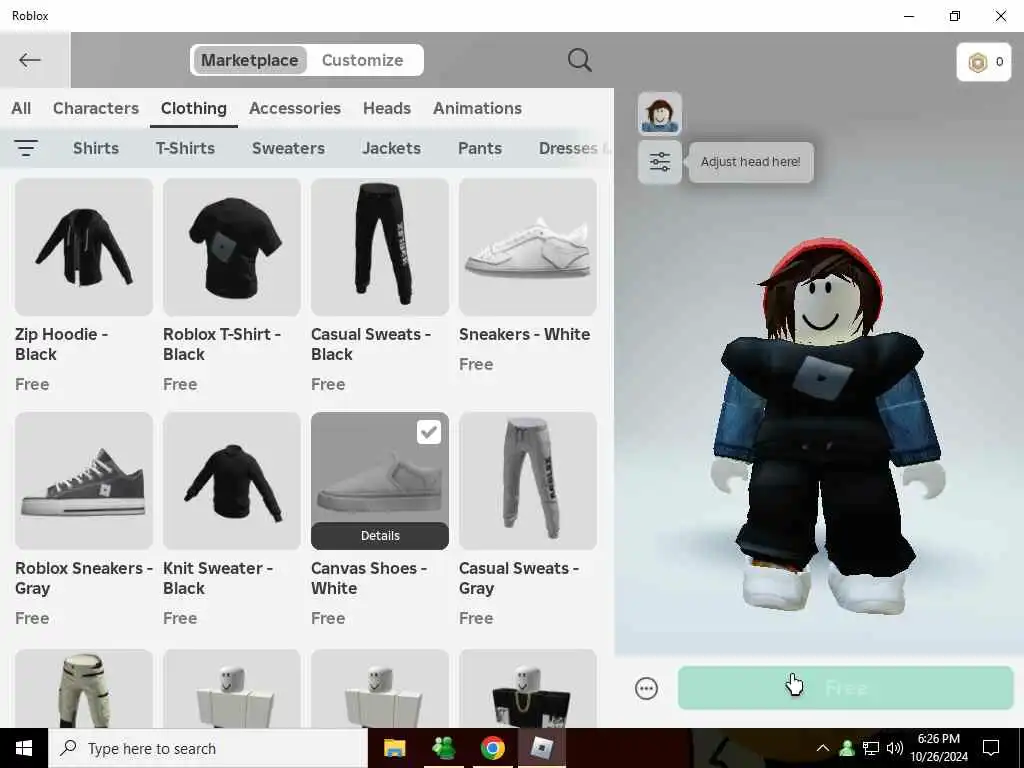This screenshot has height=768, width=1024.
Task: Click Free price under Sneakers - White
Action: [476, 364]
